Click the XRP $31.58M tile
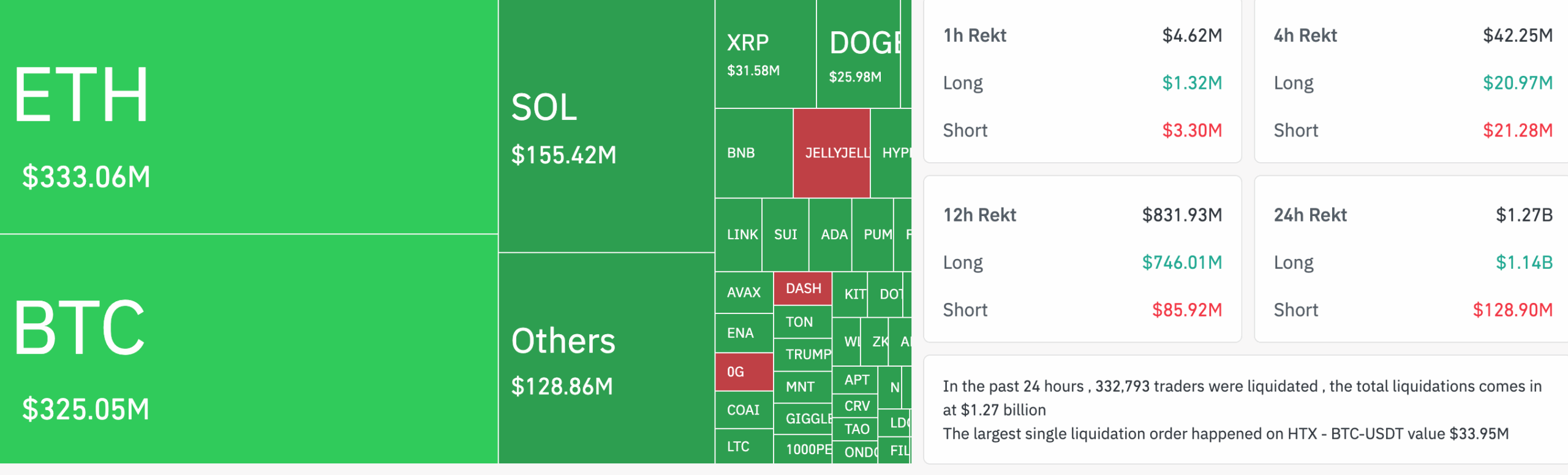The height and width of the screenshot is (475, 1568). pos(765,54)
